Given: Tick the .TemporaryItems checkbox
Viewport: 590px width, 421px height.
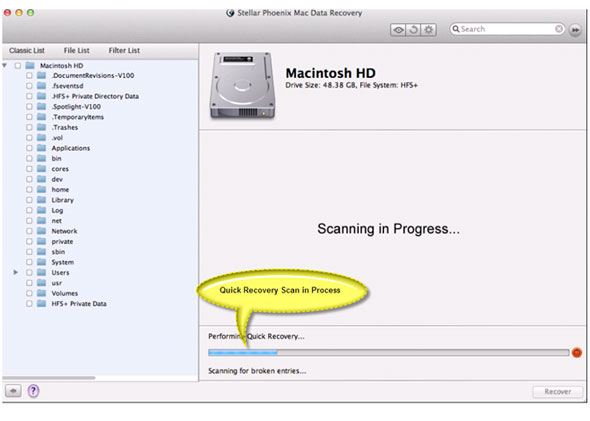Looking at the screenshot, I should tap(29, 117).
